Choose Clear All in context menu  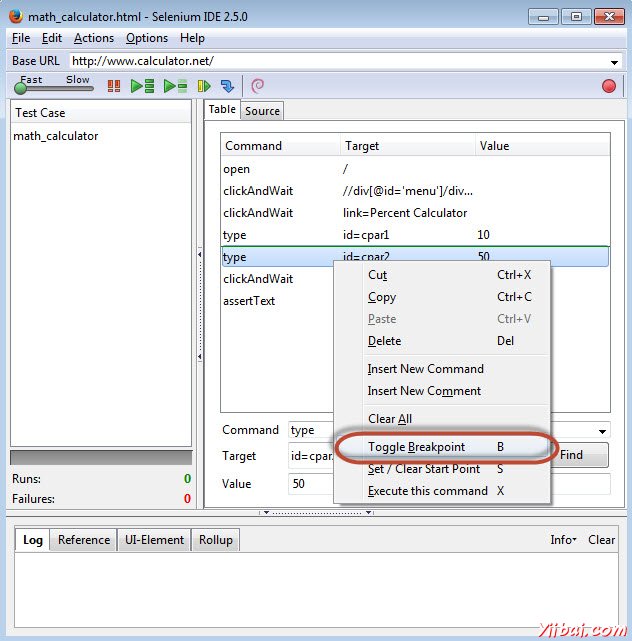click(x=442, y=419)
